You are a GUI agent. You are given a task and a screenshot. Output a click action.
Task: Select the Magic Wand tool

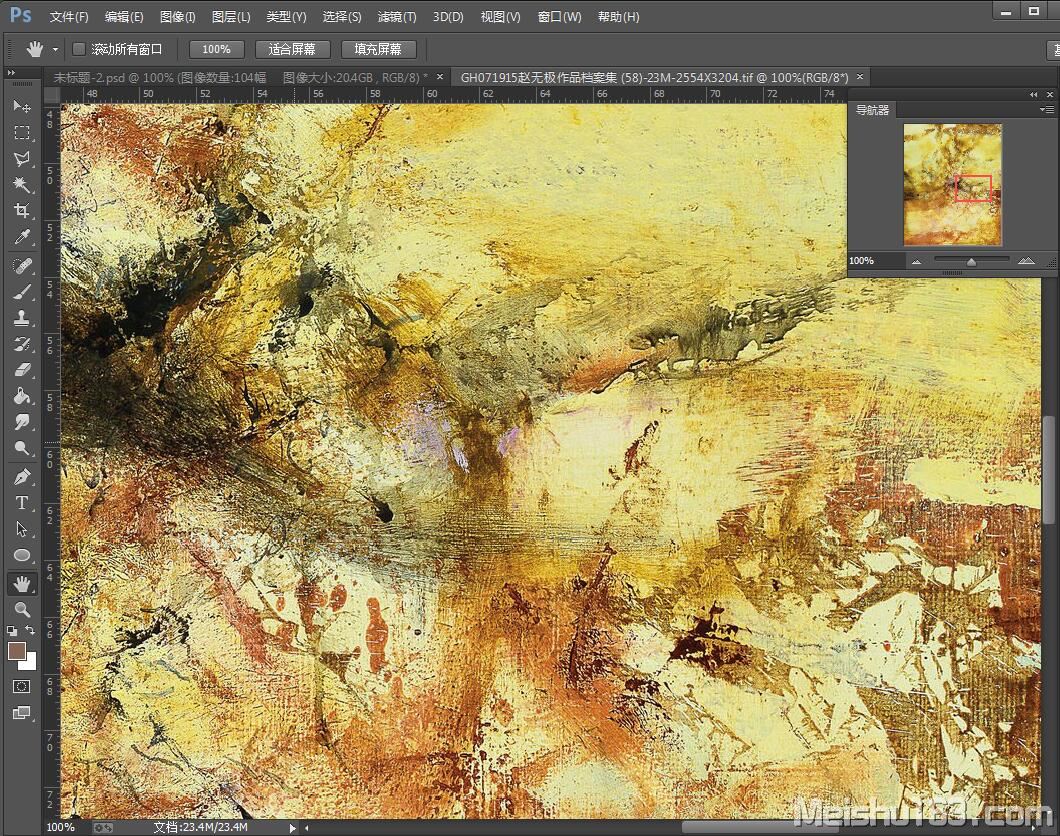pyautogui.click(x=22, y=185)
